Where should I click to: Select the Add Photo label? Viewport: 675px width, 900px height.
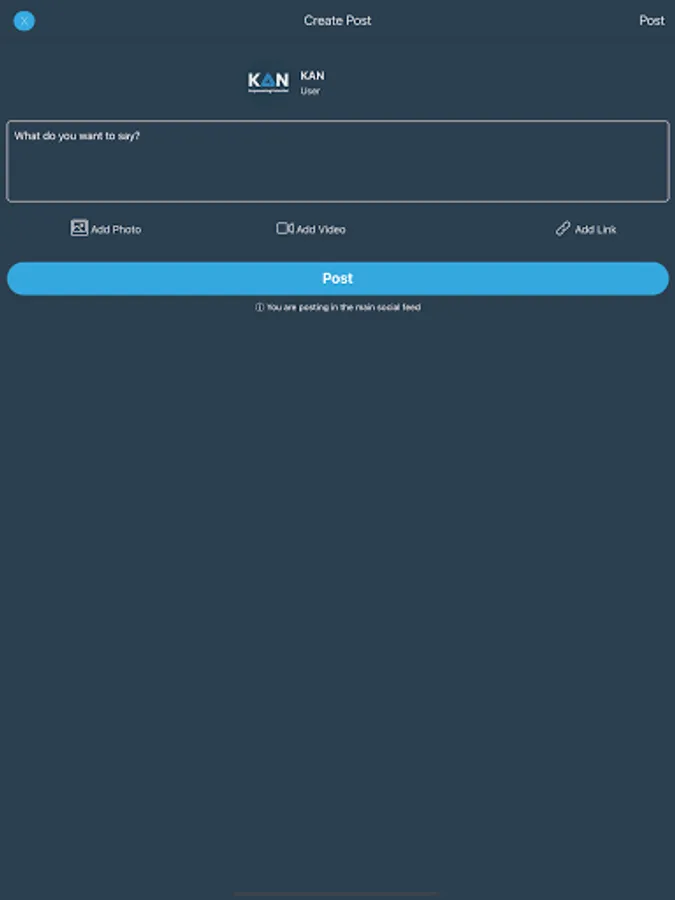[116, 230]
